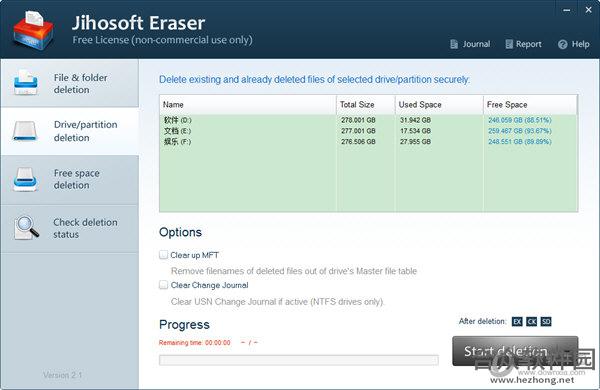Image resolution: width=600 pixels, height=390 pixels.
Task: Click the Drive/partition deletion drive icon
Action: point(25,131)
